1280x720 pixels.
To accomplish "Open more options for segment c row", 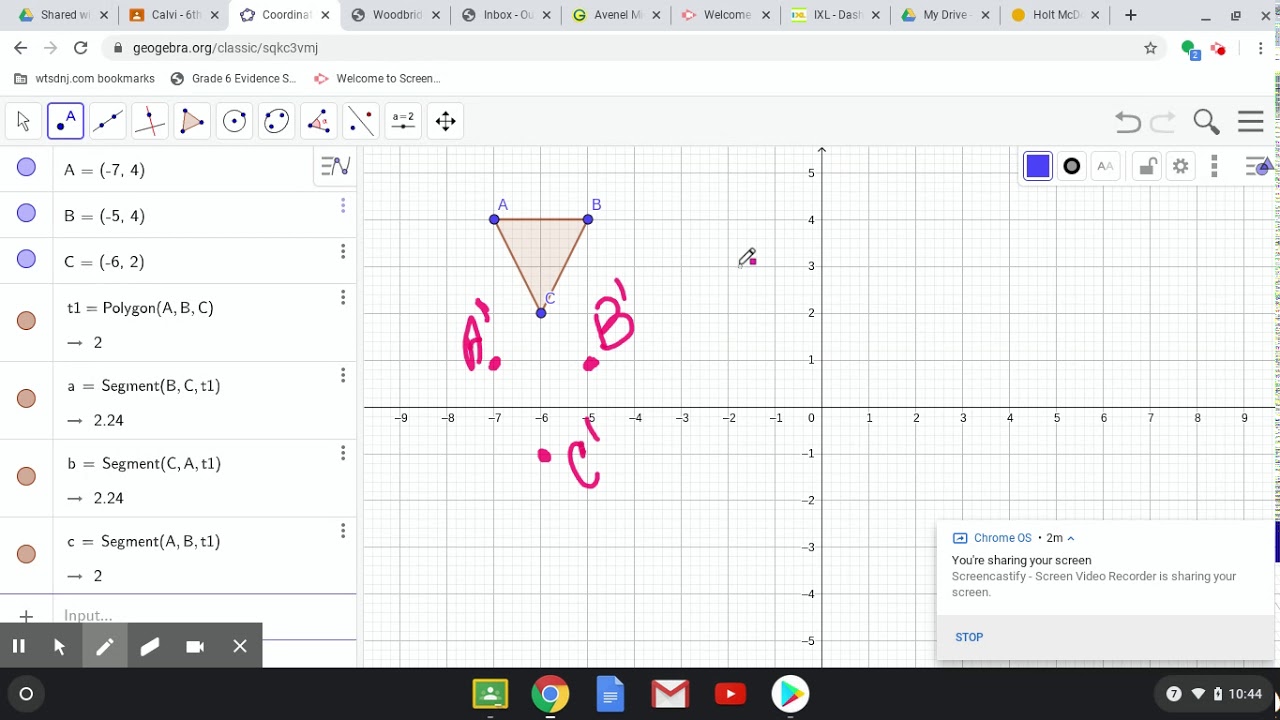I will coord(343,531).
